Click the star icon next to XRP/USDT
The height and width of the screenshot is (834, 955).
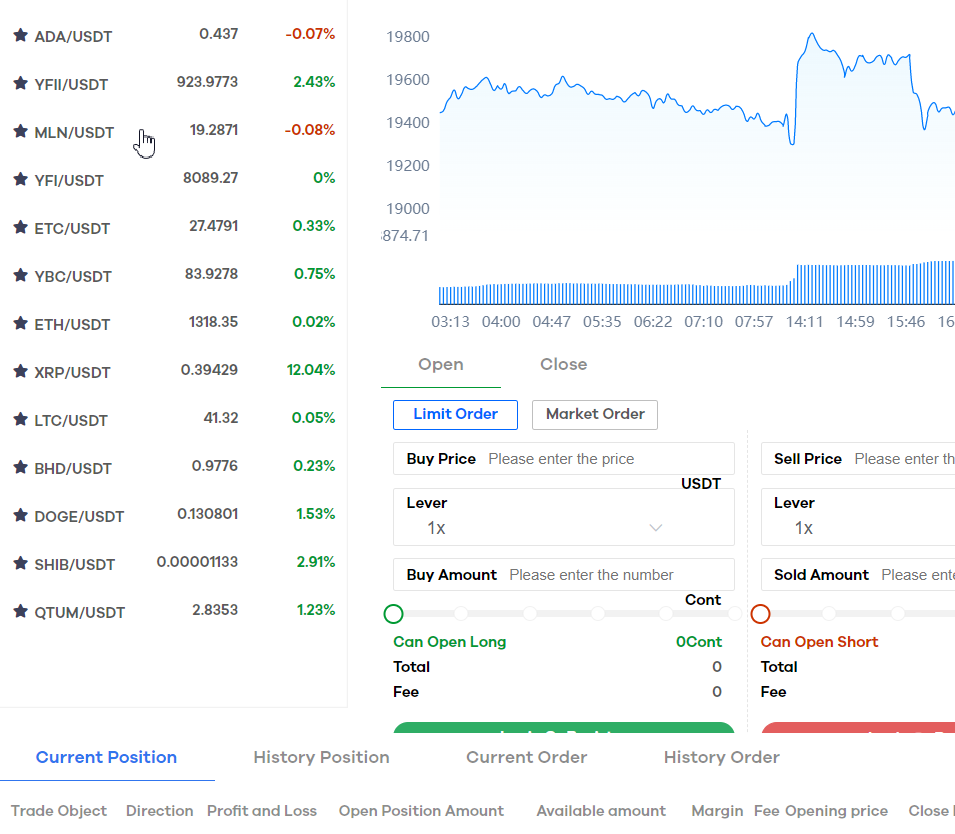click(x=21, y=371)
